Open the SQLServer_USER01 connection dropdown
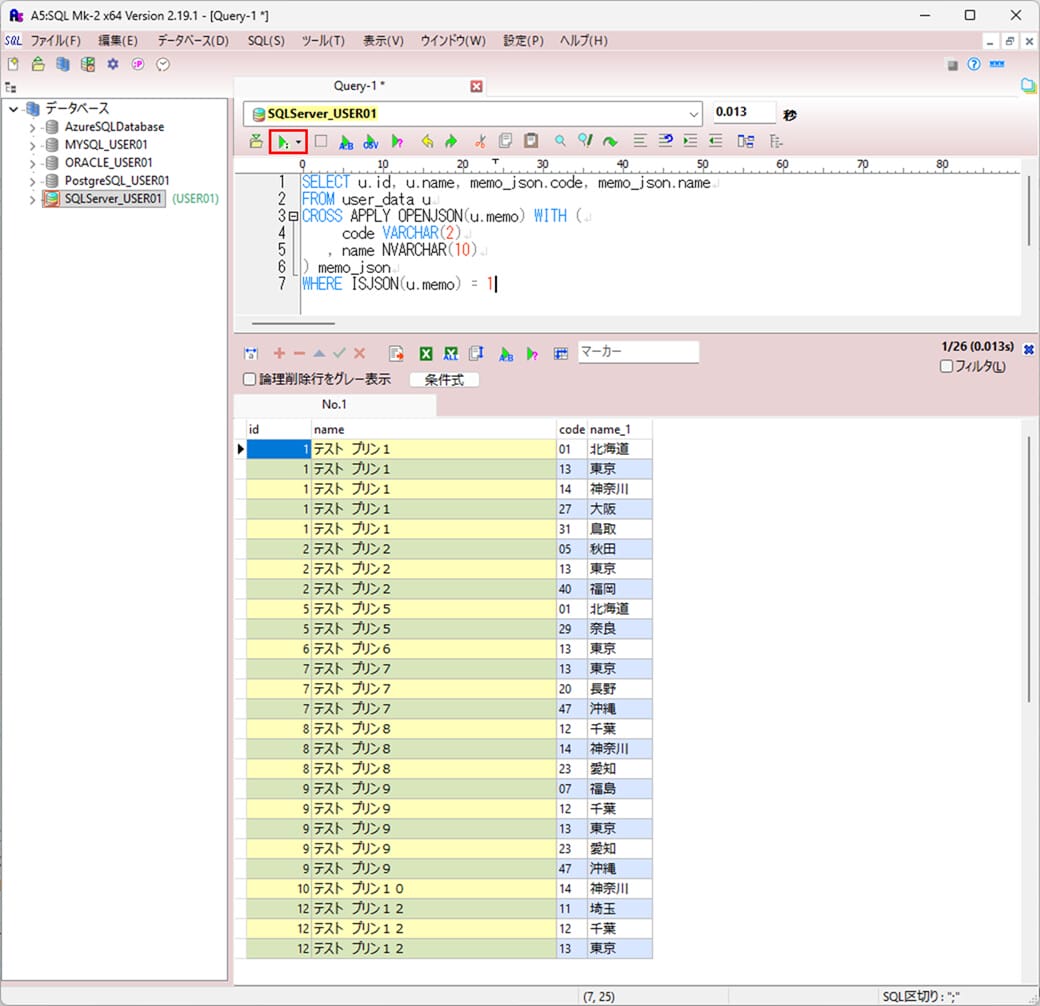This screenshot has width=1040, height=1006. coord(694,114)
